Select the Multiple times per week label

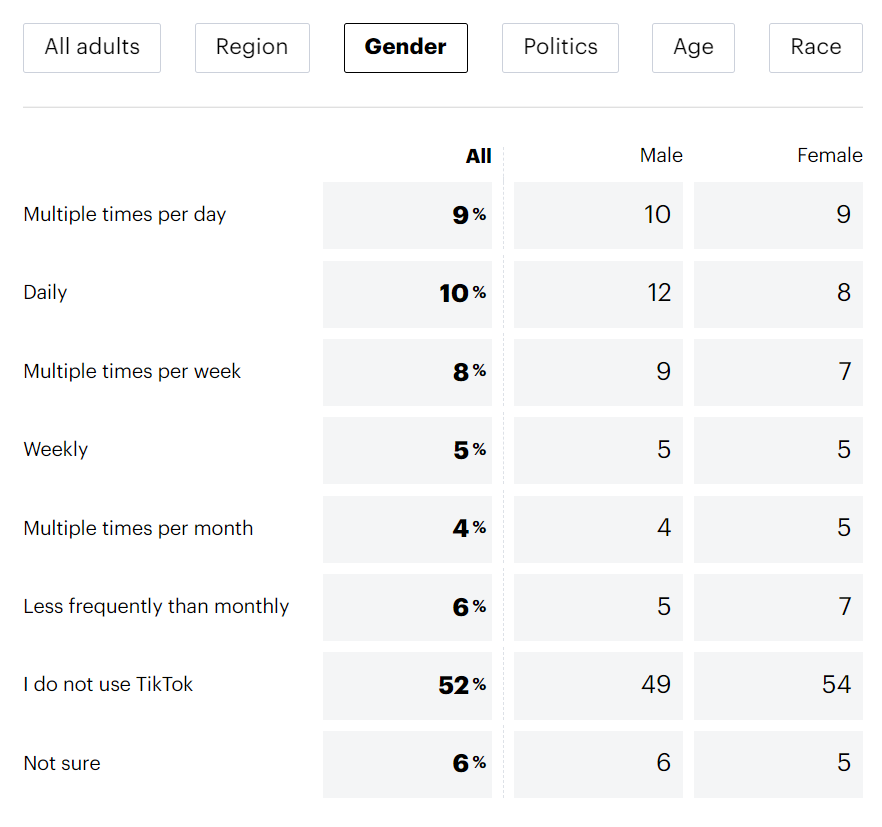(x=132, y=371)
